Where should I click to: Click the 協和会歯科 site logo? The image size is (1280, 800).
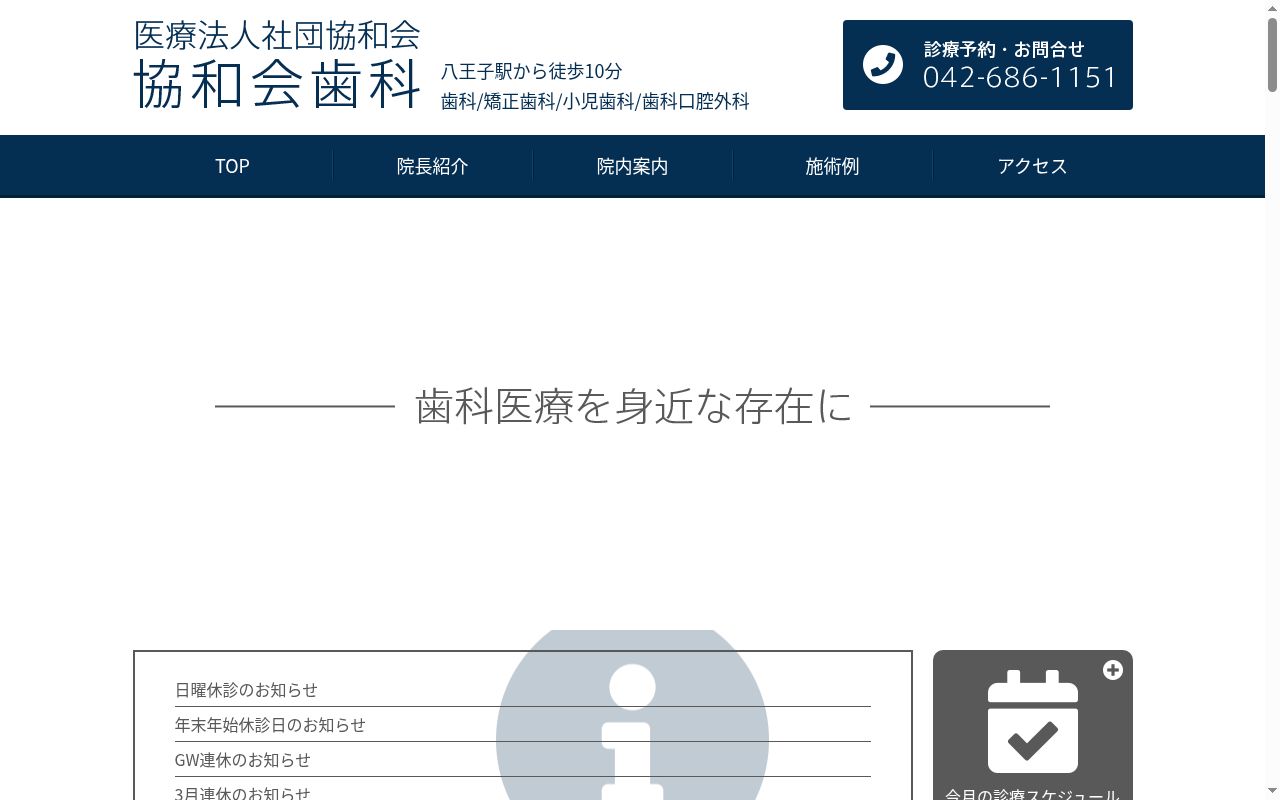(x=277, y=84)
